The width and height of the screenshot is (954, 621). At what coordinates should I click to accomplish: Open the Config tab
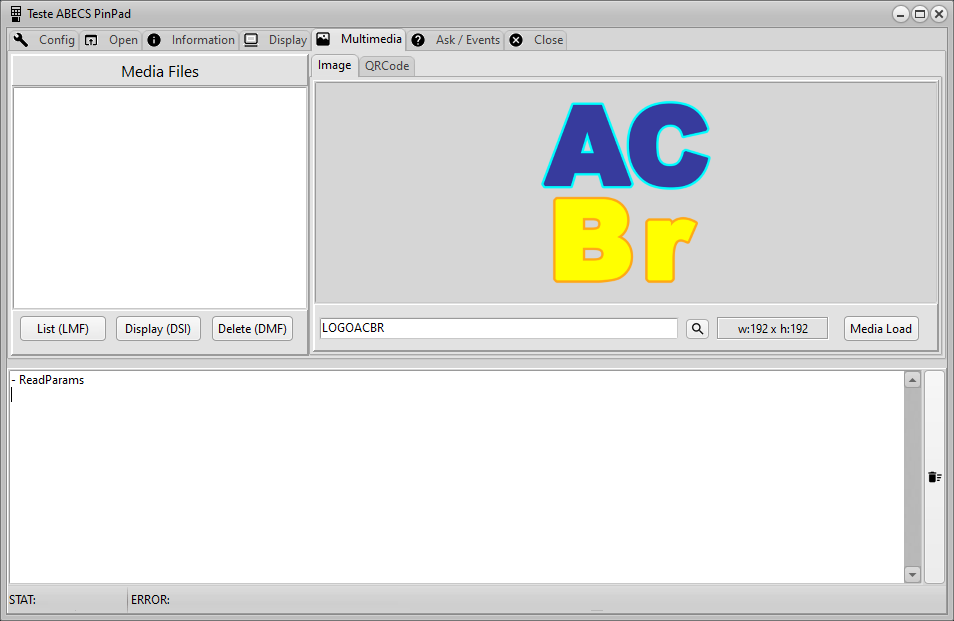point(44,40)
